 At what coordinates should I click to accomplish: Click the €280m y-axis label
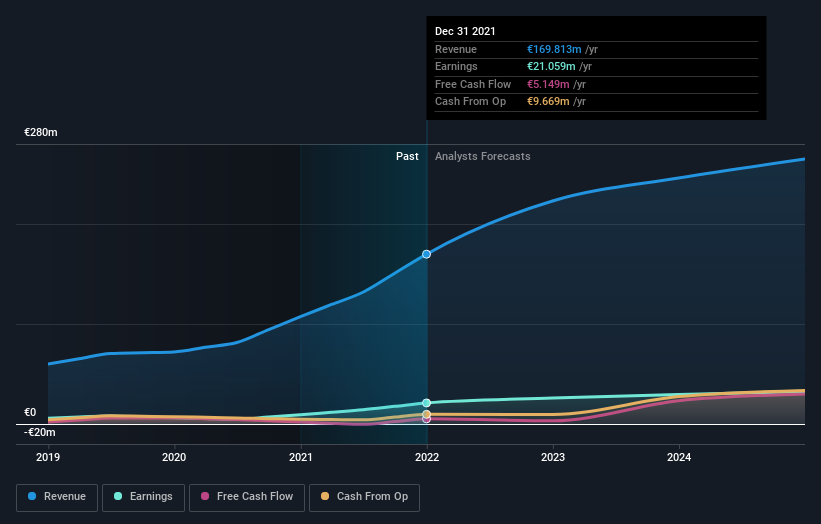[41, 132]
